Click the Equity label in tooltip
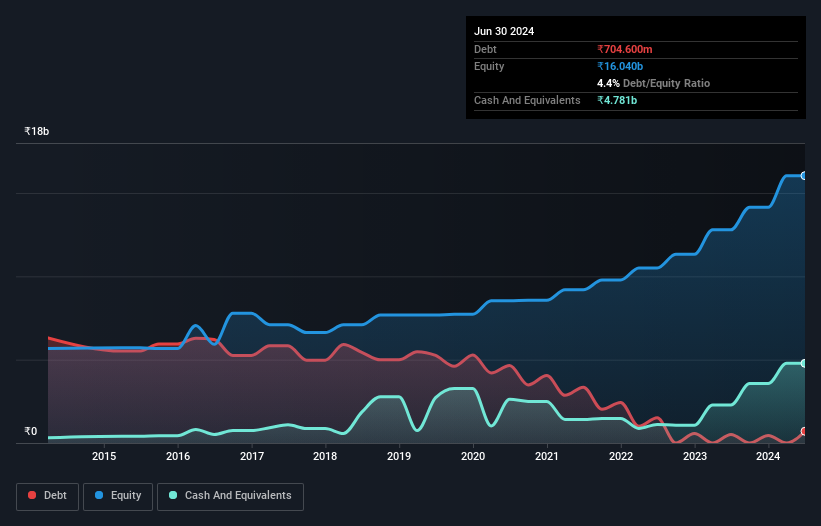Image resolution: width=821 pixels, height=526 pixels. tap(489, 66)
